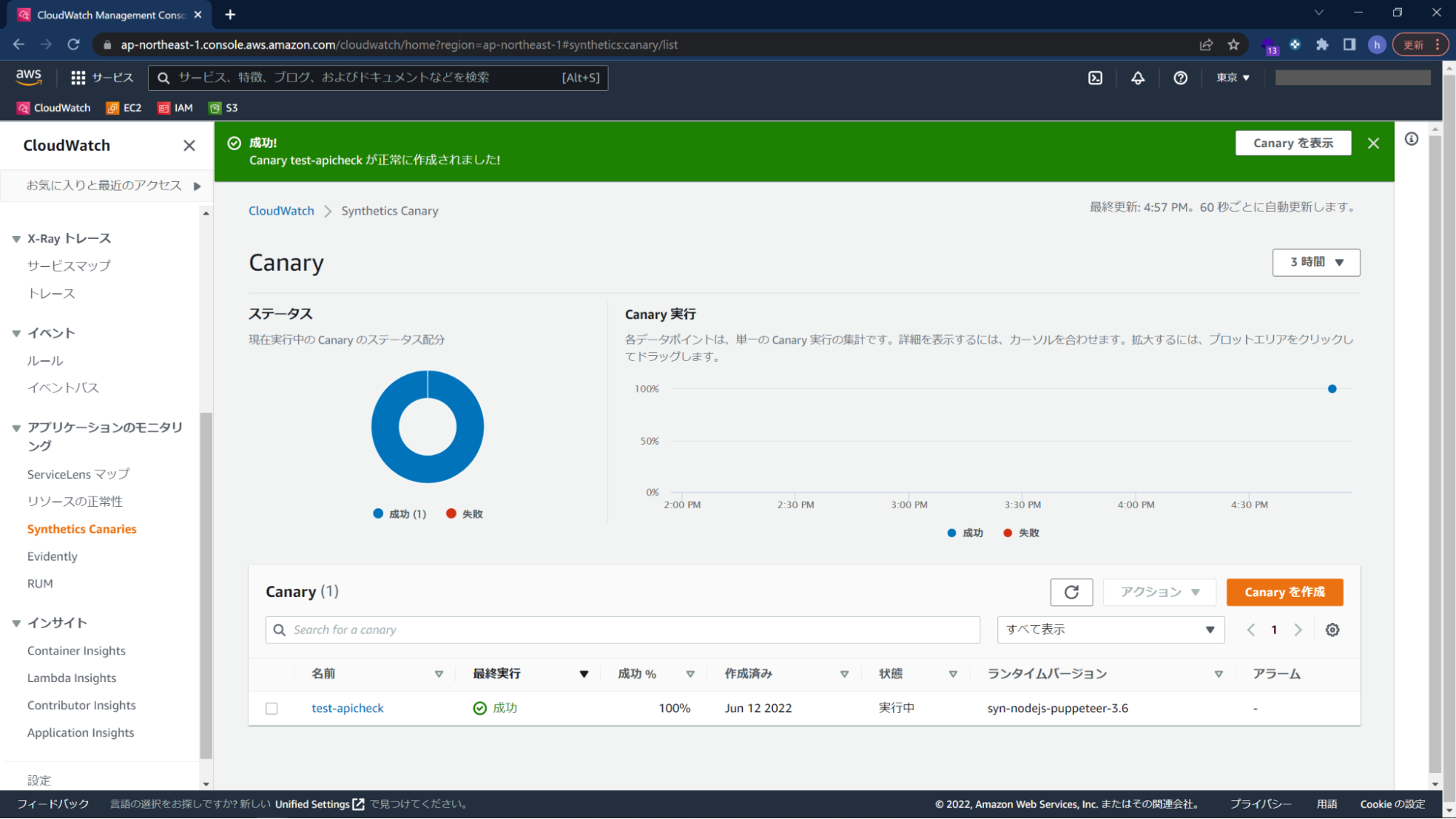Toggle browser side panel icon
Image resolution: width=1456 pixels, height=819 pixels.
(x=1349, y=45)
